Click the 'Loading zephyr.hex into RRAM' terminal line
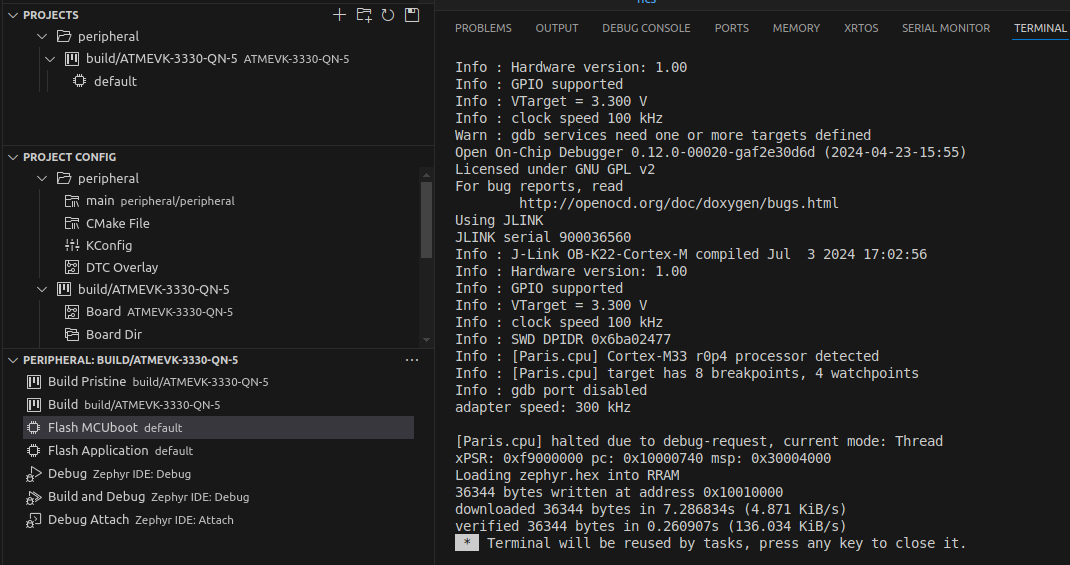Screen dimensions: 1070x565 point(567,475)
